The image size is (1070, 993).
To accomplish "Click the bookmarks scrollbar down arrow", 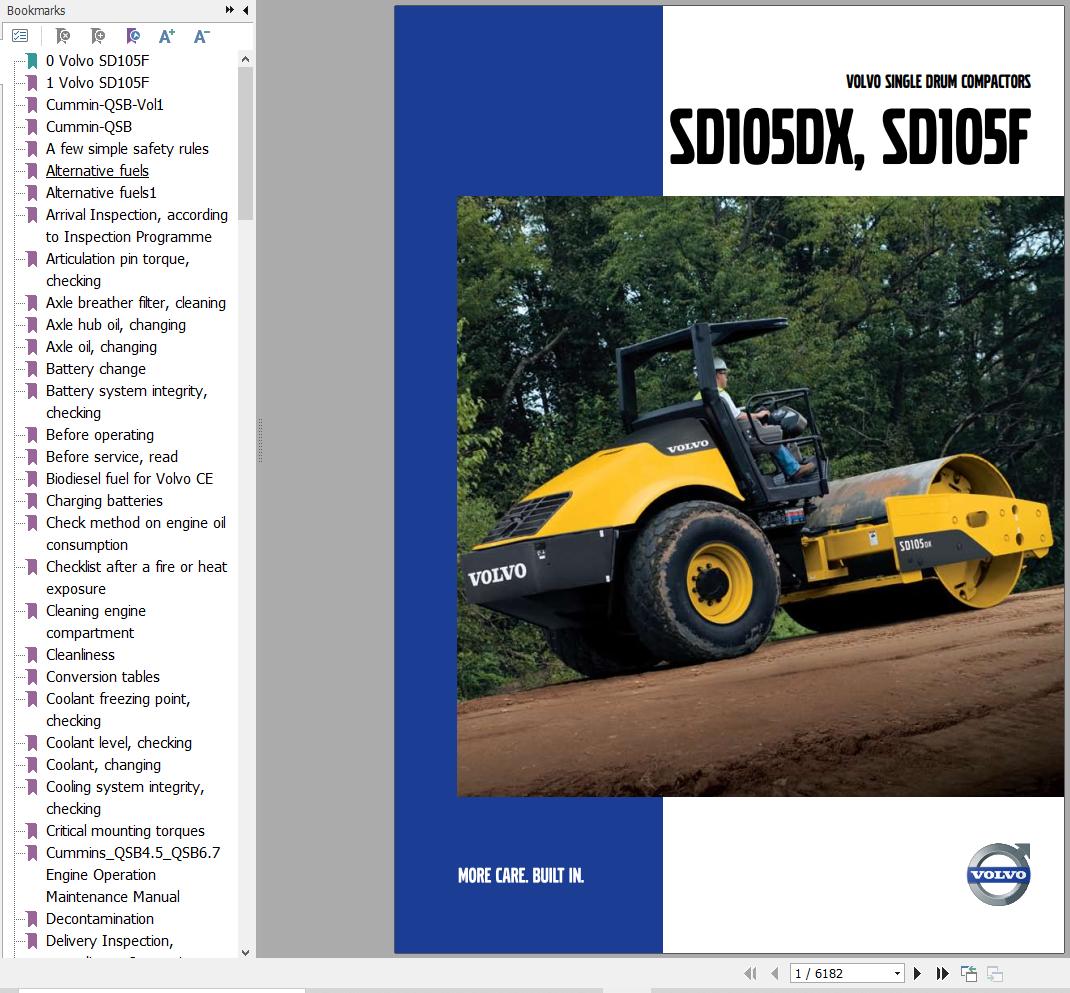I will click(246, 952).
